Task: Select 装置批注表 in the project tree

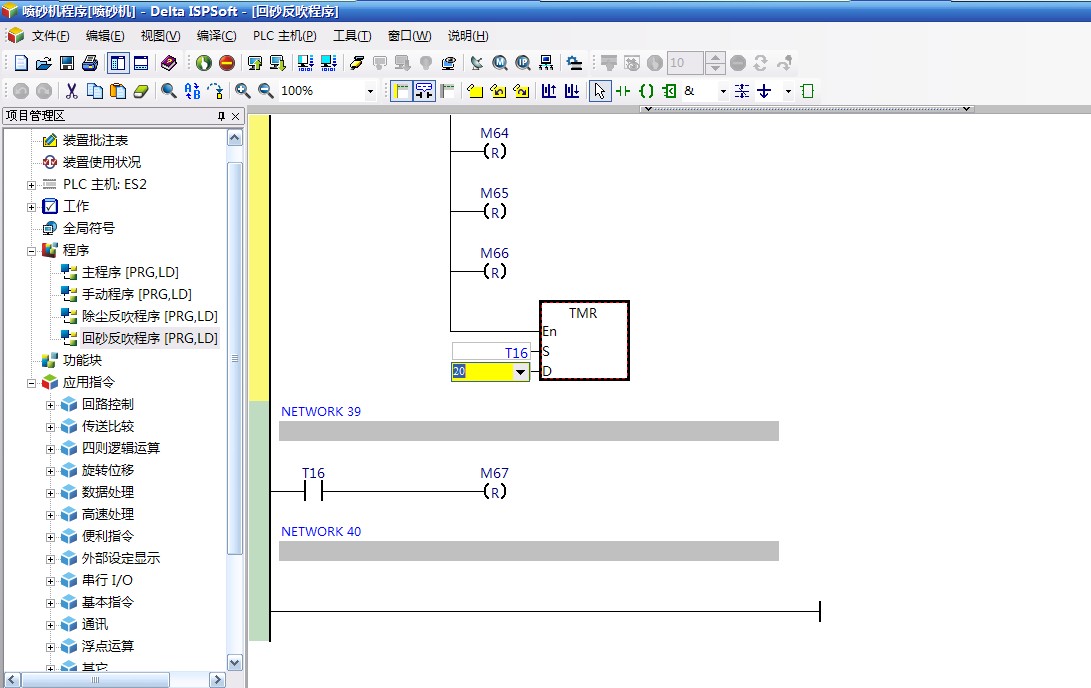Action: pyautogui.click(x=95, y=140)
